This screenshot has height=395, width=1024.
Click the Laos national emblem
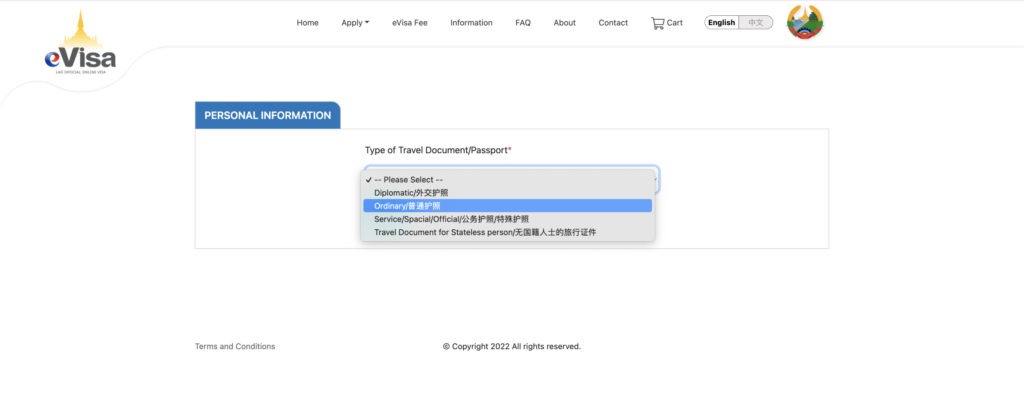805,22
